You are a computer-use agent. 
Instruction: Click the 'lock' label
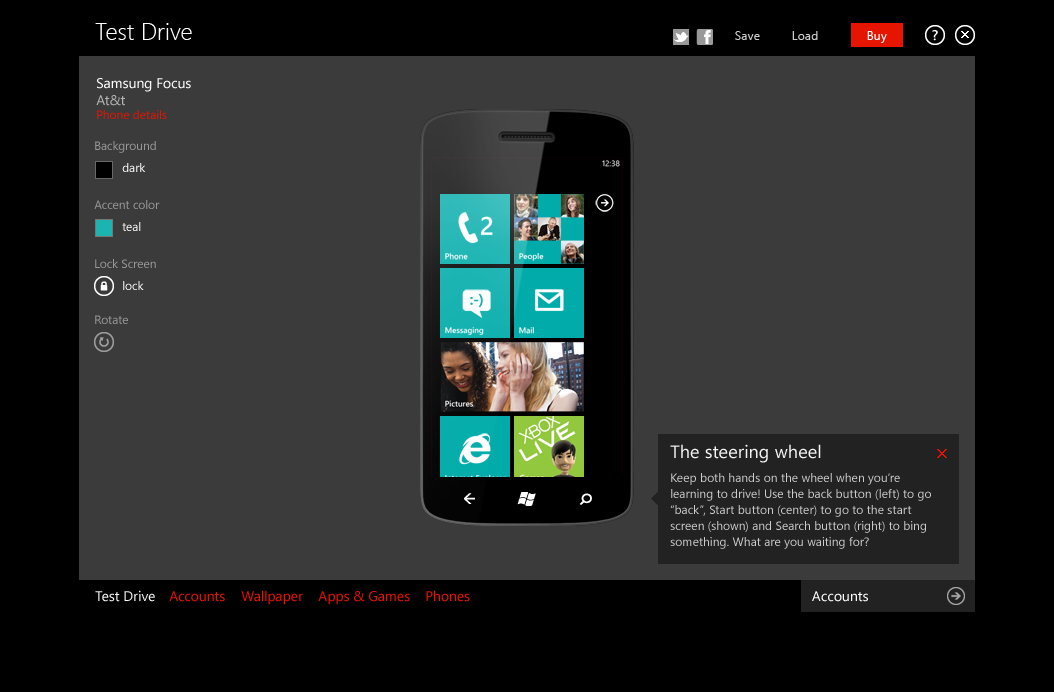tap(132, 286)
